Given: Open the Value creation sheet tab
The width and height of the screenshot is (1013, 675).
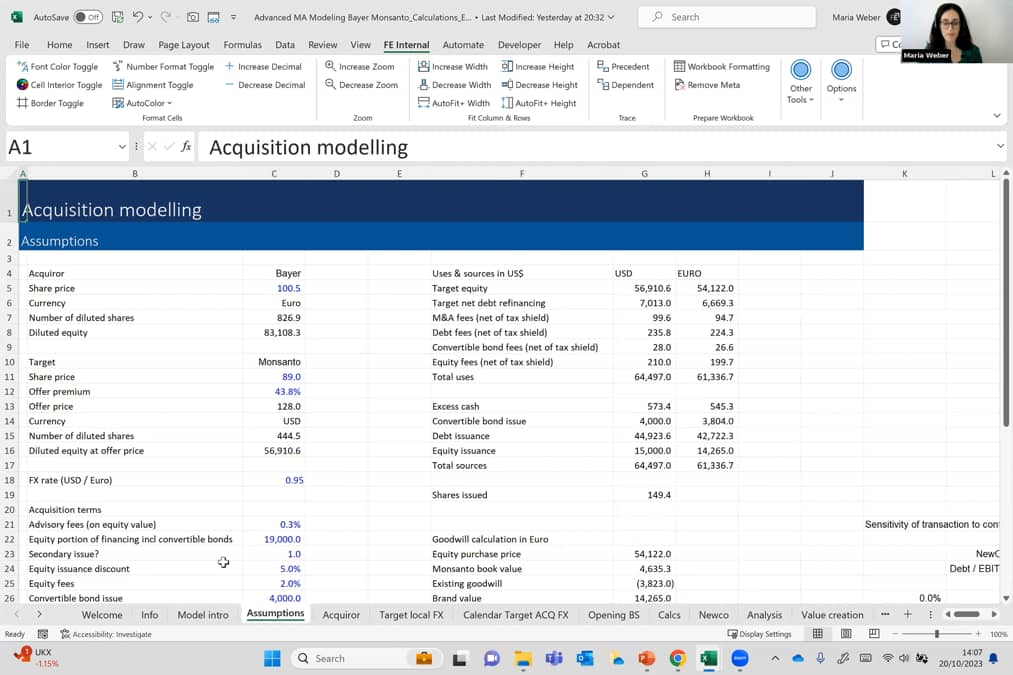Looking at the screenshot, I should click(x=832, y=615).
